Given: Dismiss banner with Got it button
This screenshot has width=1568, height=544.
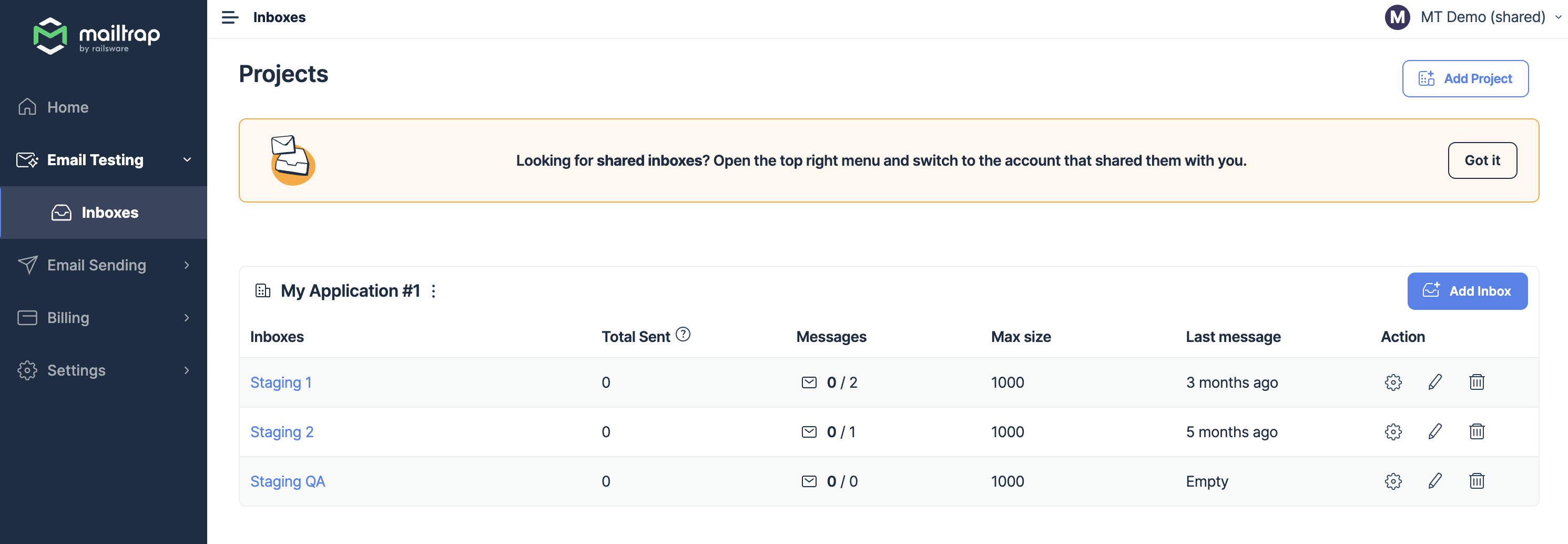Looking at the screenshot, I should pyautogui.click(x=1482, y=160).
